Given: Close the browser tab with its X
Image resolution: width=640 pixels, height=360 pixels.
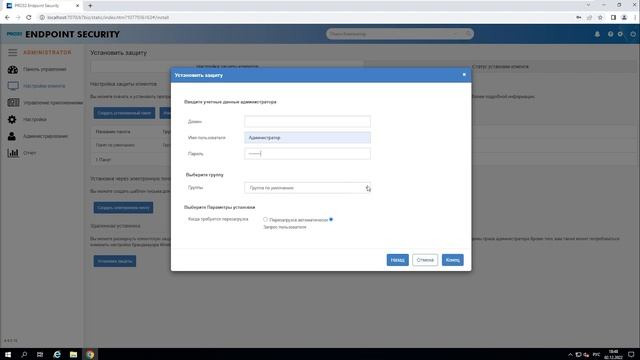Looking at the screenshot, I should point(78,6).
